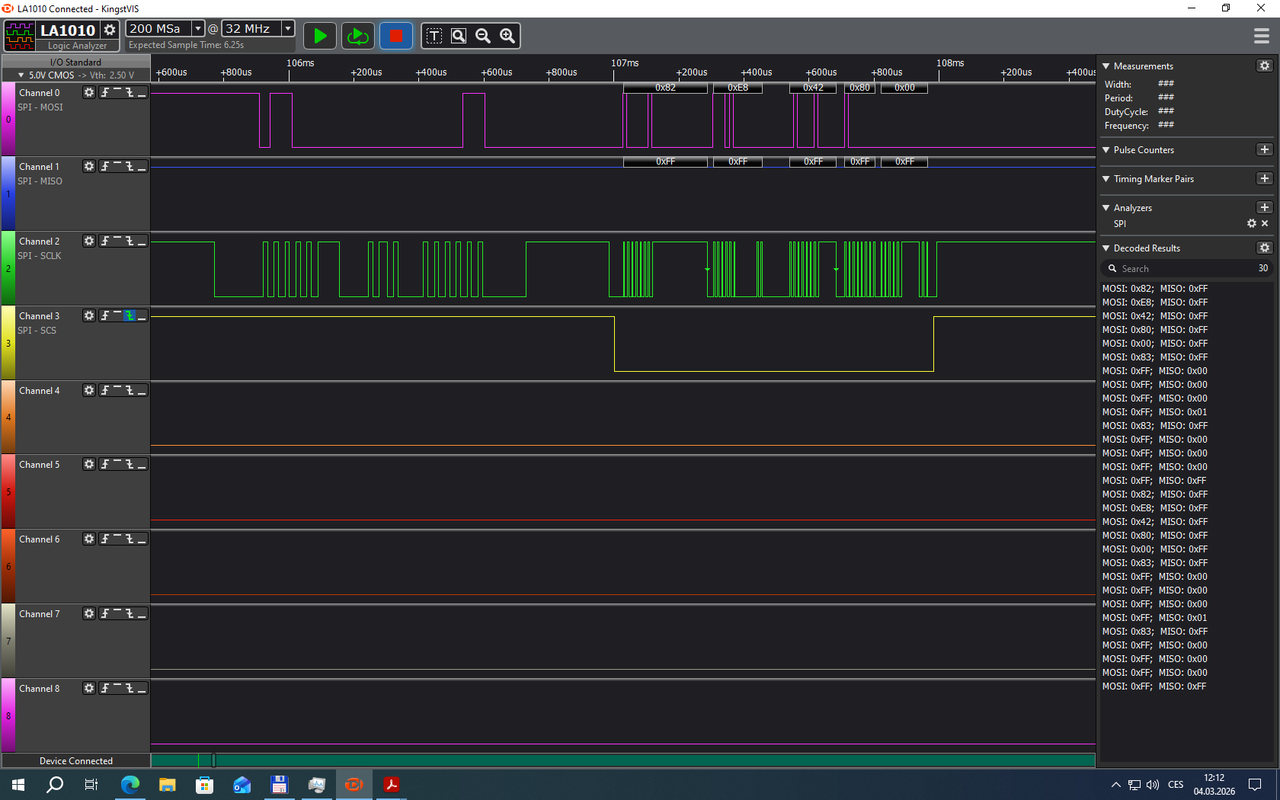Open File Explorer from the taskbar
Image resolution: width=1280 pixels, height=800 pixels.
pos(167,785)
